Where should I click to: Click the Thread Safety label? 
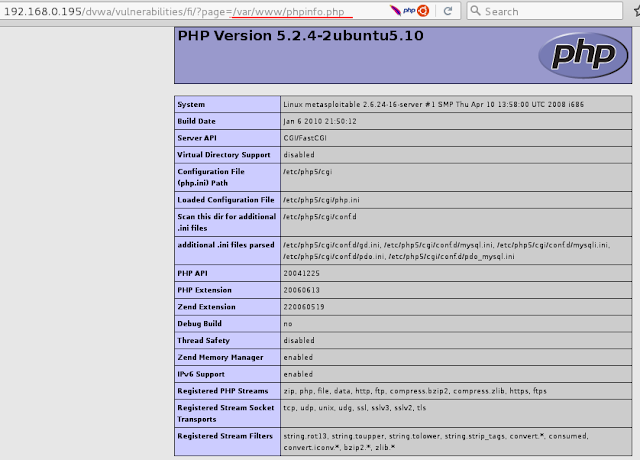click(203, 340)
